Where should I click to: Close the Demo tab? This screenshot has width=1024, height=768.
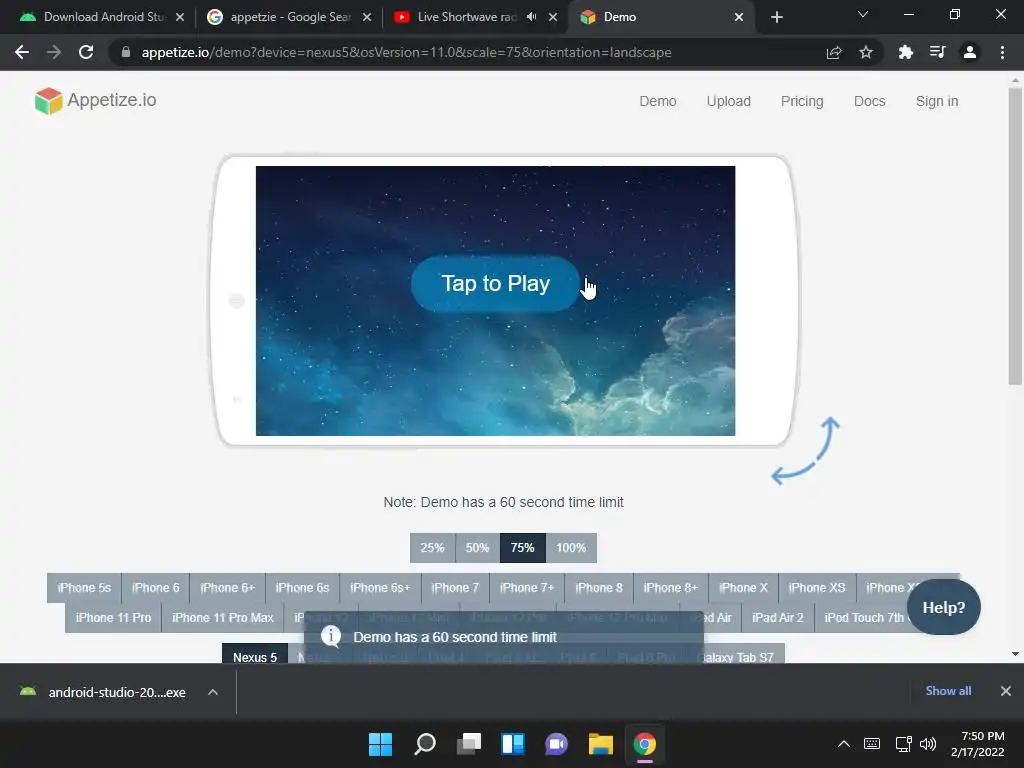coord(739,17)
